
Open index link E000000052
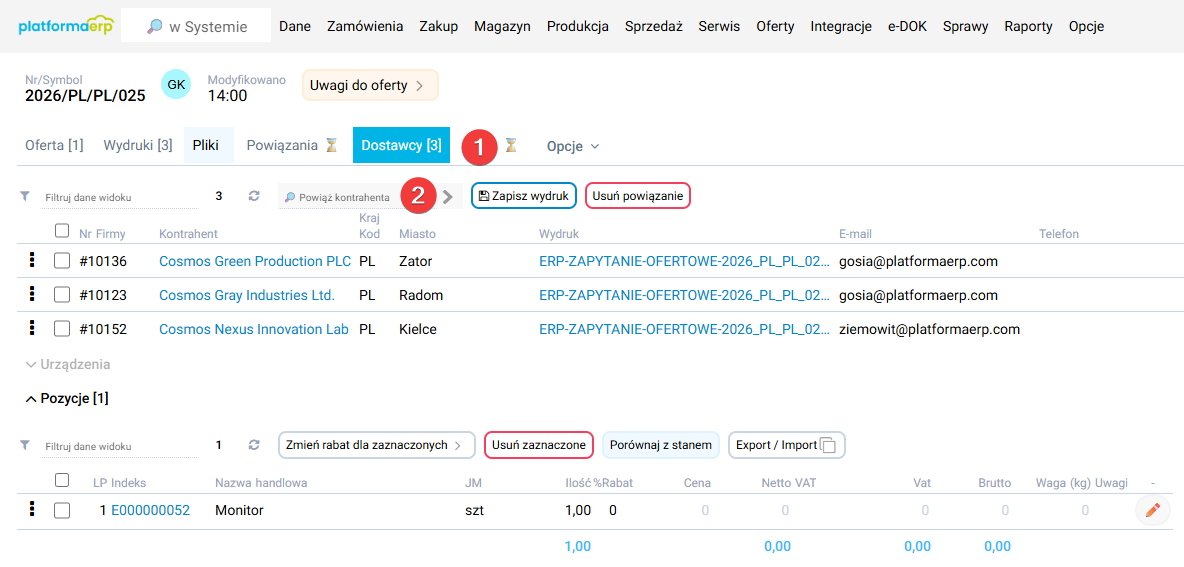(150, 511)
